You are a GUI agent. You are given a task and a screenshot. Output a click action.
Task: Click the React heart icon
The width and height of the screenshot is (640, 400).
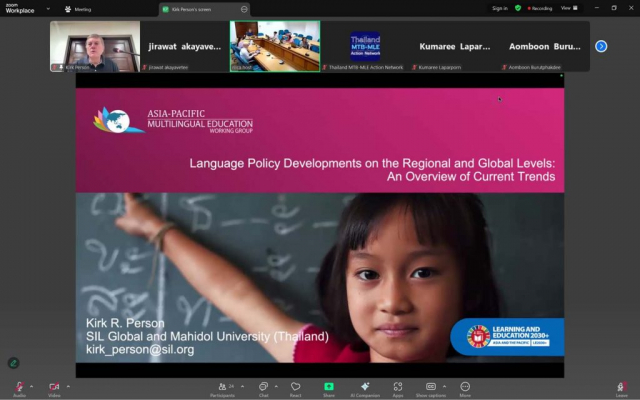point(295,387)
